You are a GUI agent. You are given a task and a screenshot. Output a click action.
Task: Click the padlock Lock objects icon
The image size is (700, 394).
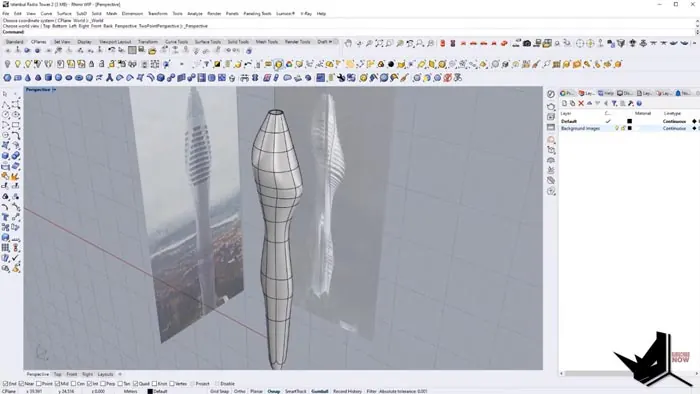coord(92,64)
